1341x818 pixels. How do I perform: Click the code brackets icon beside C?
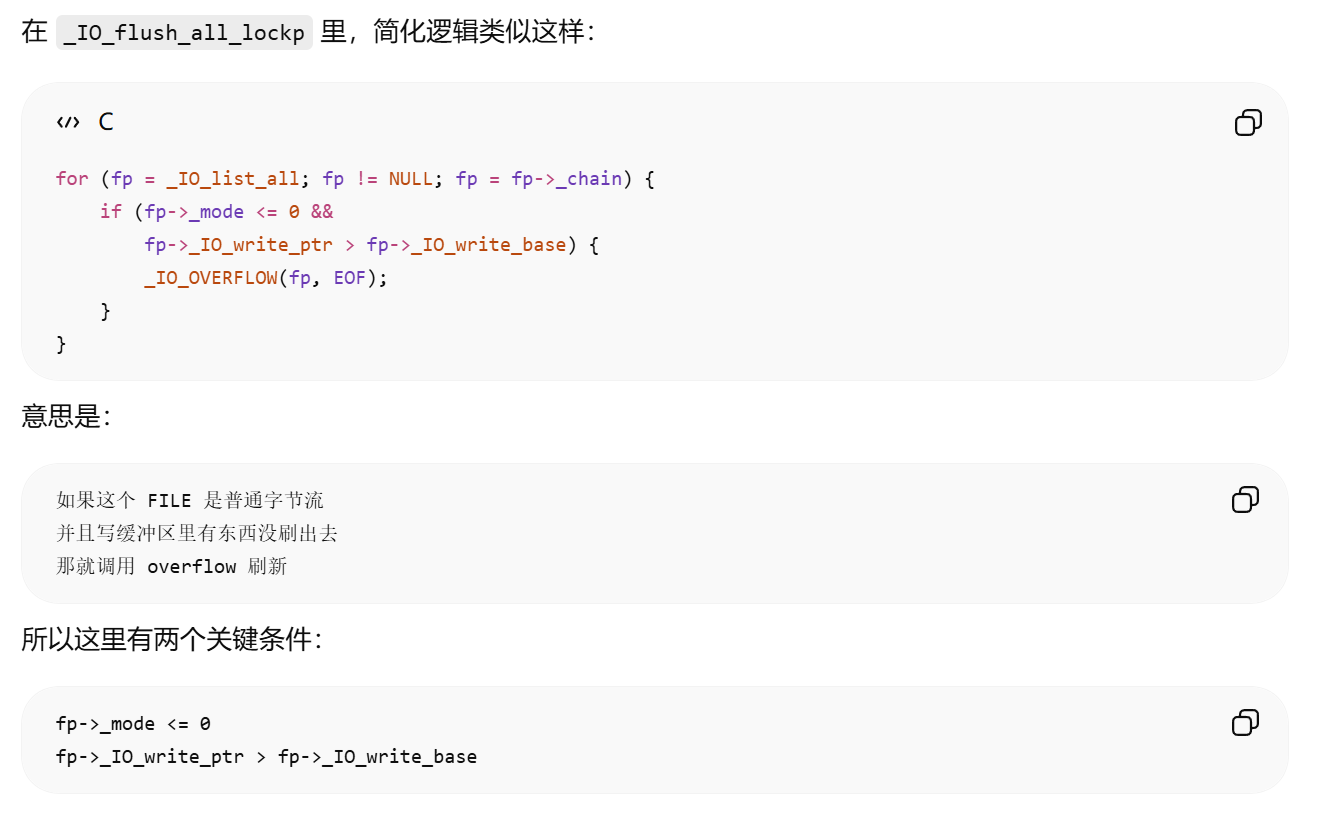pyautogui.click(x=68, y=122)
